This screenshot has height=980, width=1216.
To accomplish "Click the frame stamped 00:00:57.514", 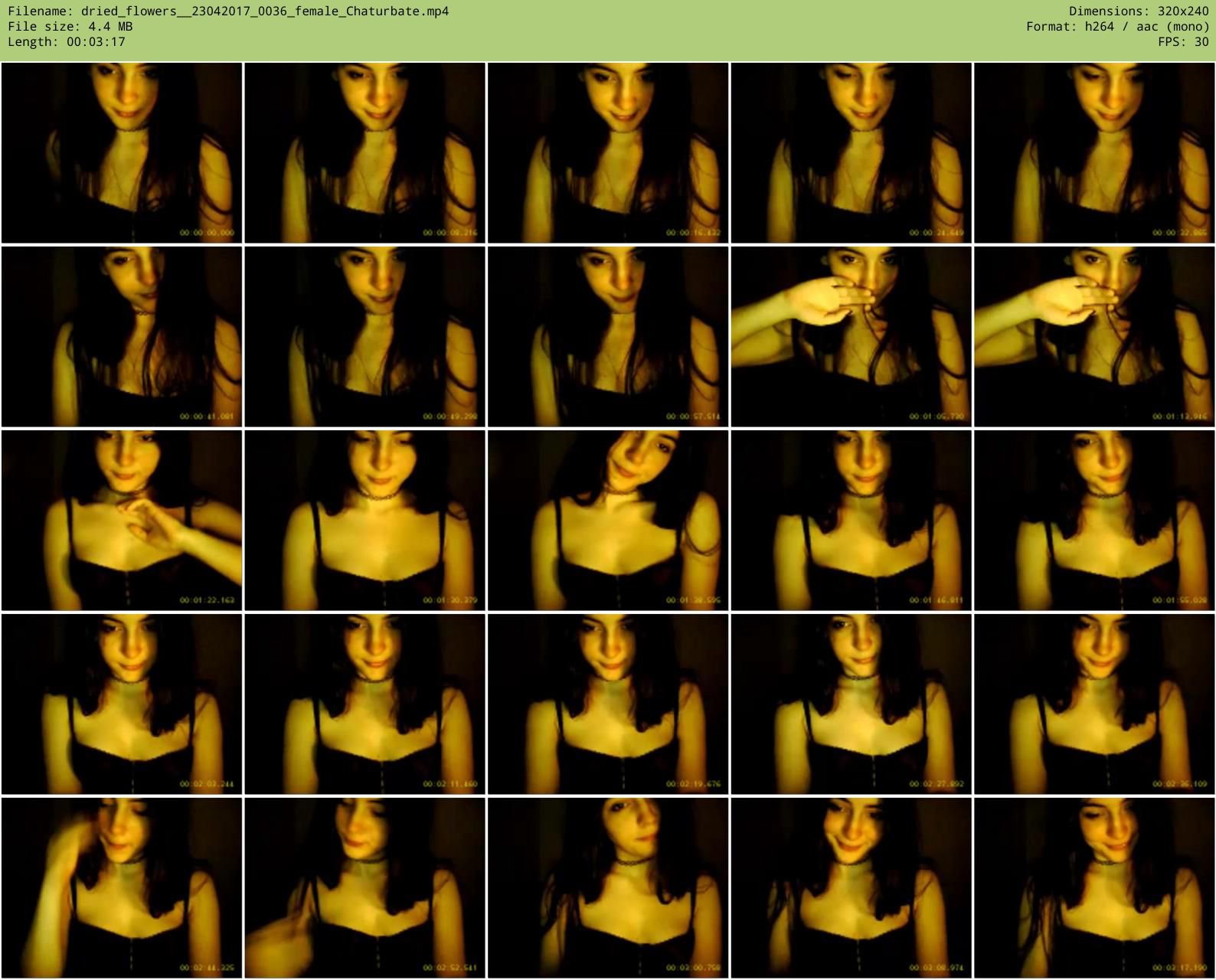I will point(608,337).
